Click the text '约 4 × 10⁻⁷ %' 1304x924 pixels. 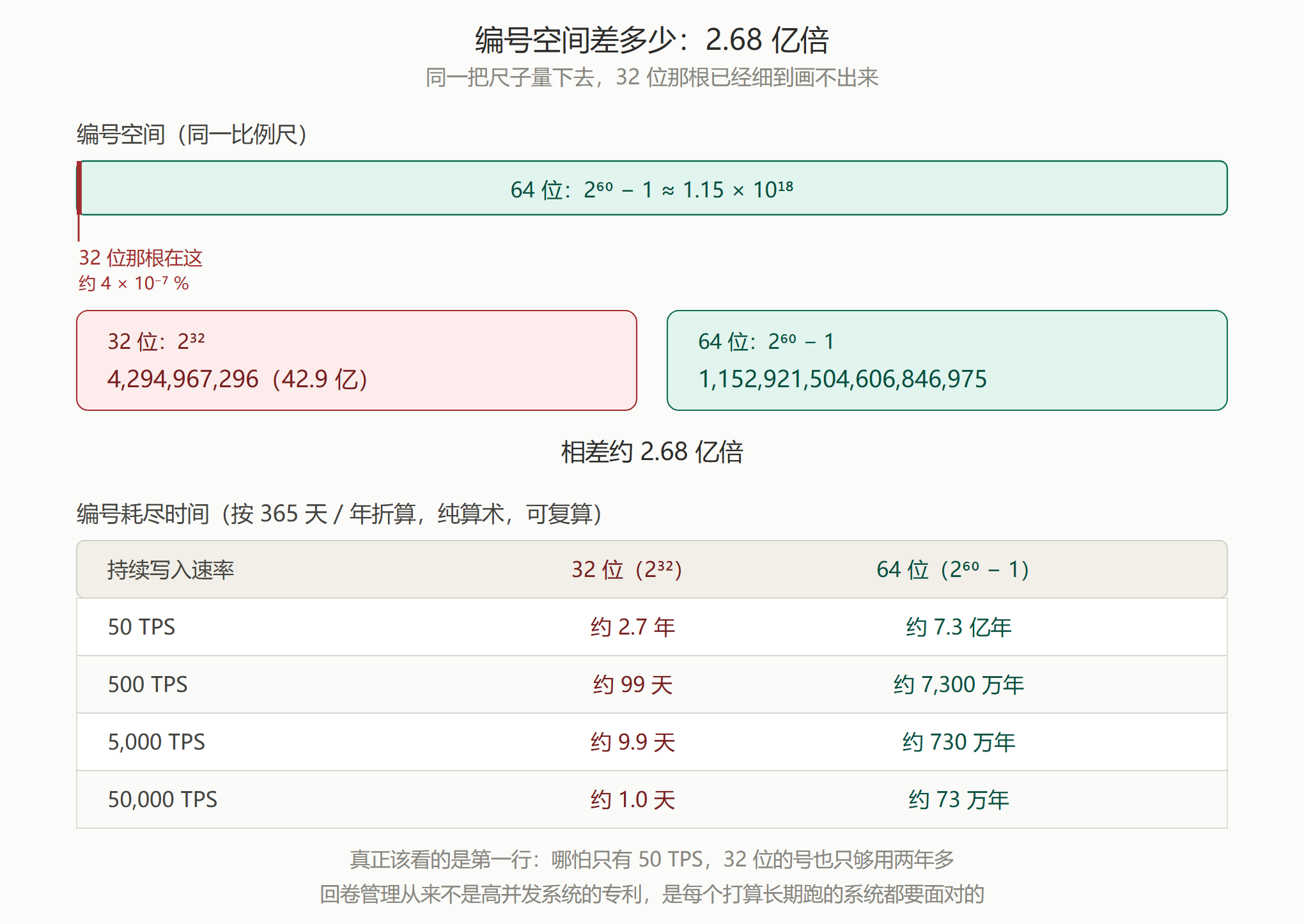pos(134,283)
